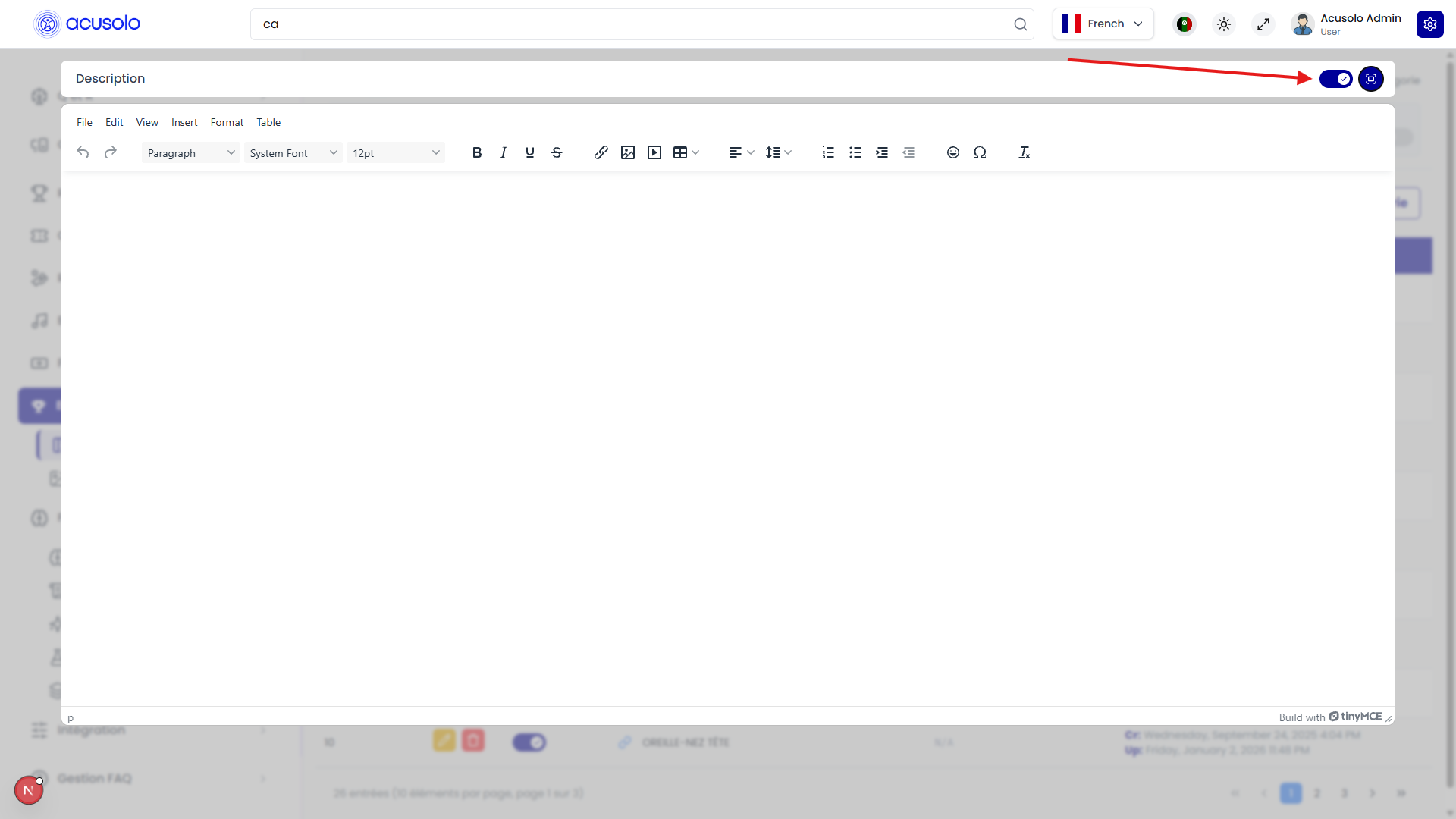Undo the last change in the editor
The width and height of the screenshot is (1456, 819).
point(83,152)
